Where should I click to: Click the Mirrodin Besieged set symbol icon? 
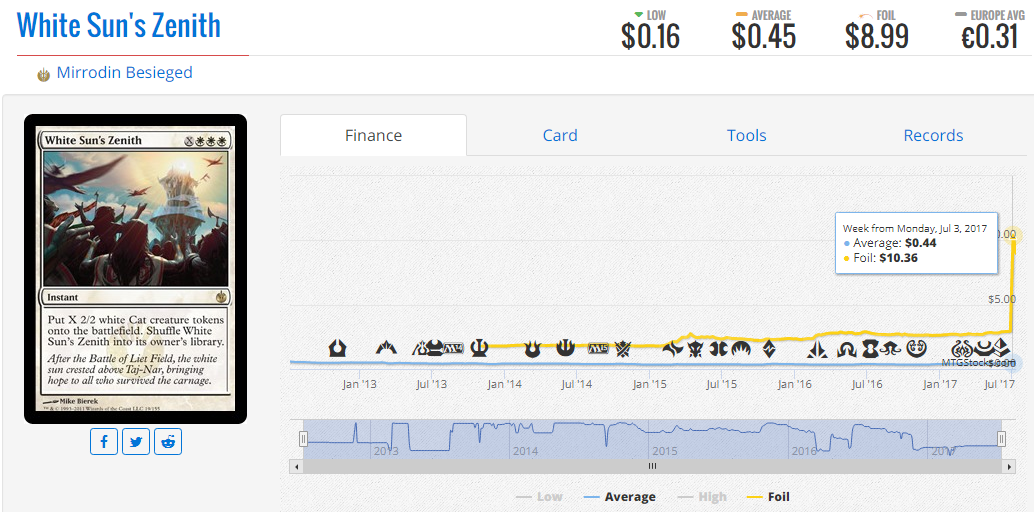tap(44, 75)
